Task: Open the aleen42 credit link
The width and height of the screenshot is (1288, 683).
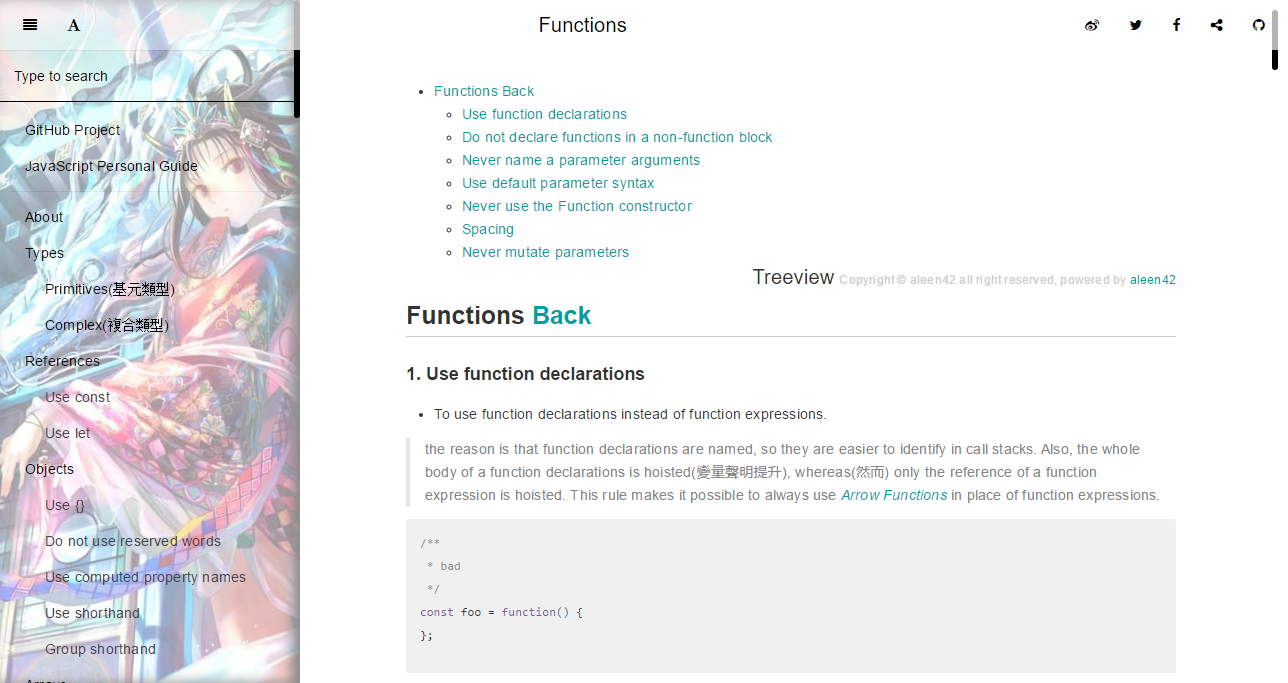Action: click(1153, 280)
